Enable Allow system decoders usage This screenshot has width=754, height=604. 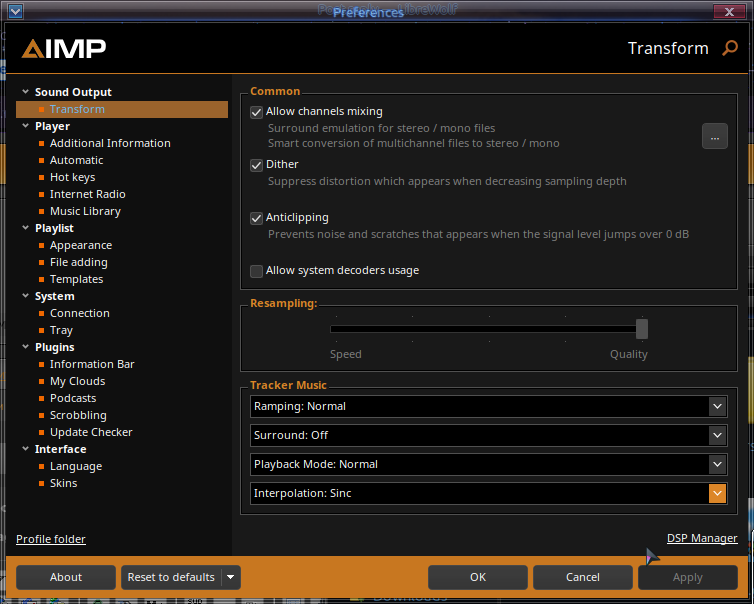(x=257, y=271)
